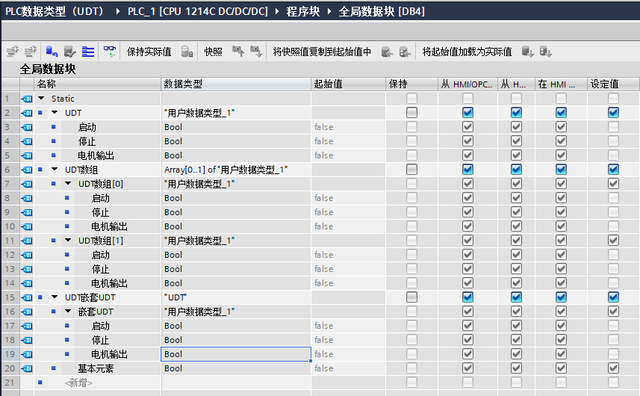Collapse the UDT嵌套UDT node
This screenshot has width=640, height=396.
tap(55, 297)
